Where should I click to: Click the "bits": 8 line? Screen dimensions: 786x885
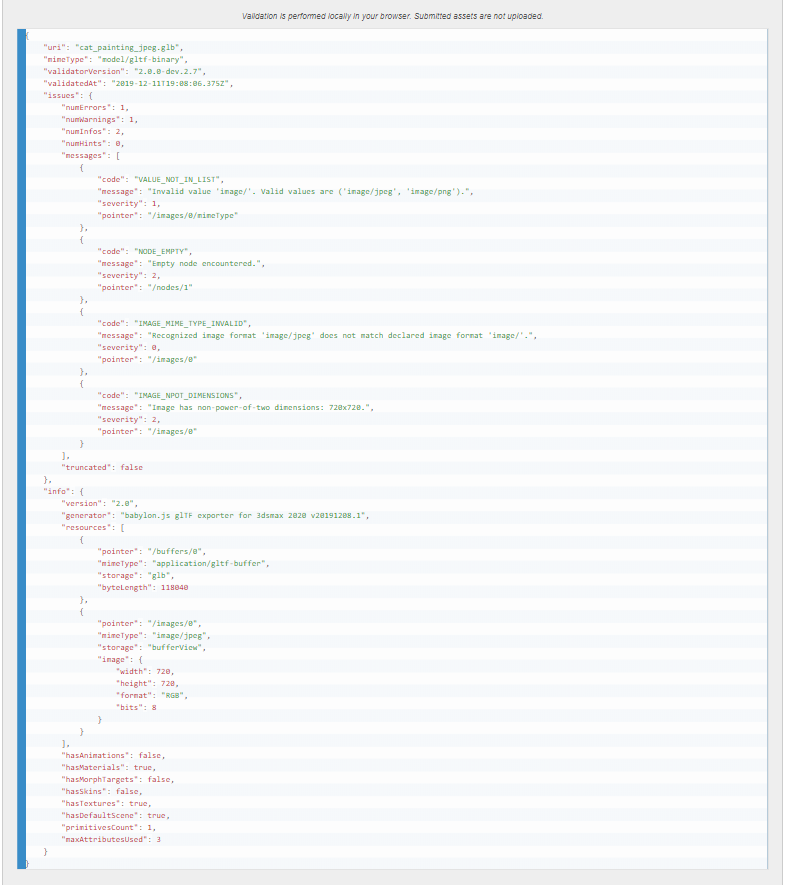pyautogui.click(x=135, y=707)
